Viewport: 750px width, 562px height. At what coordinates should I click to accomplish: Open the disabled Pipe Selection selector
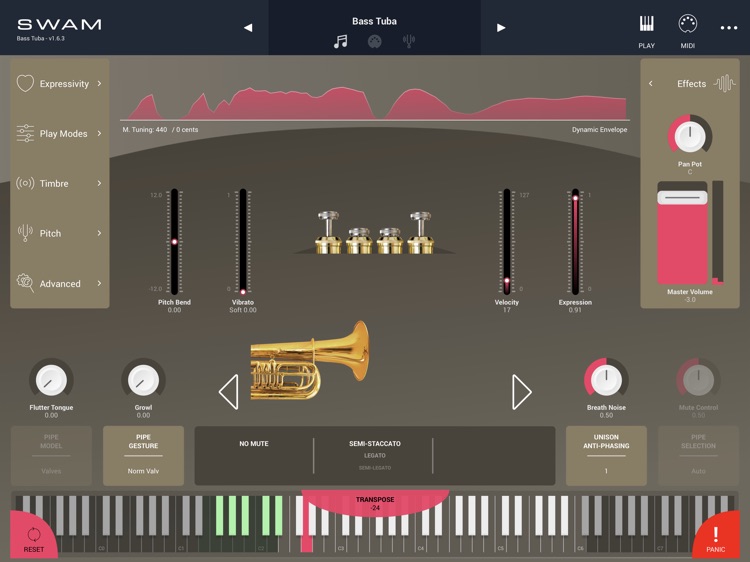coord(698,456)
